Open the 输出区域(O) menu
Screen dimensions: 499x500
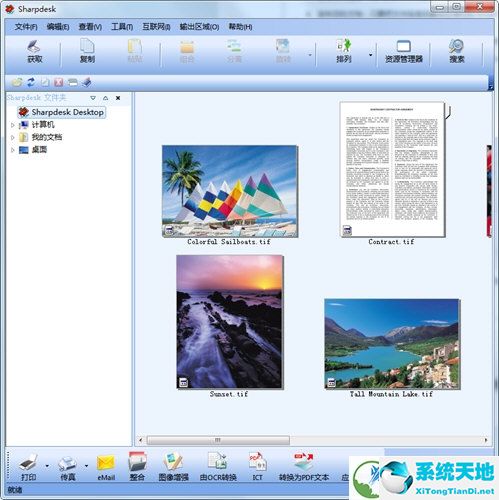(199, 27)
